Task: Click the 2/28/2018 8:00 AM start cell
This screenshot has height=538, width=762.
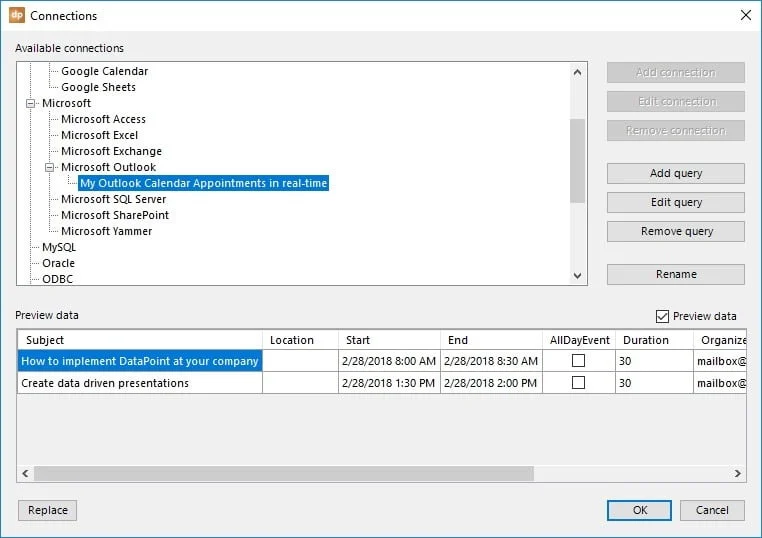Action: coord(389,361)
